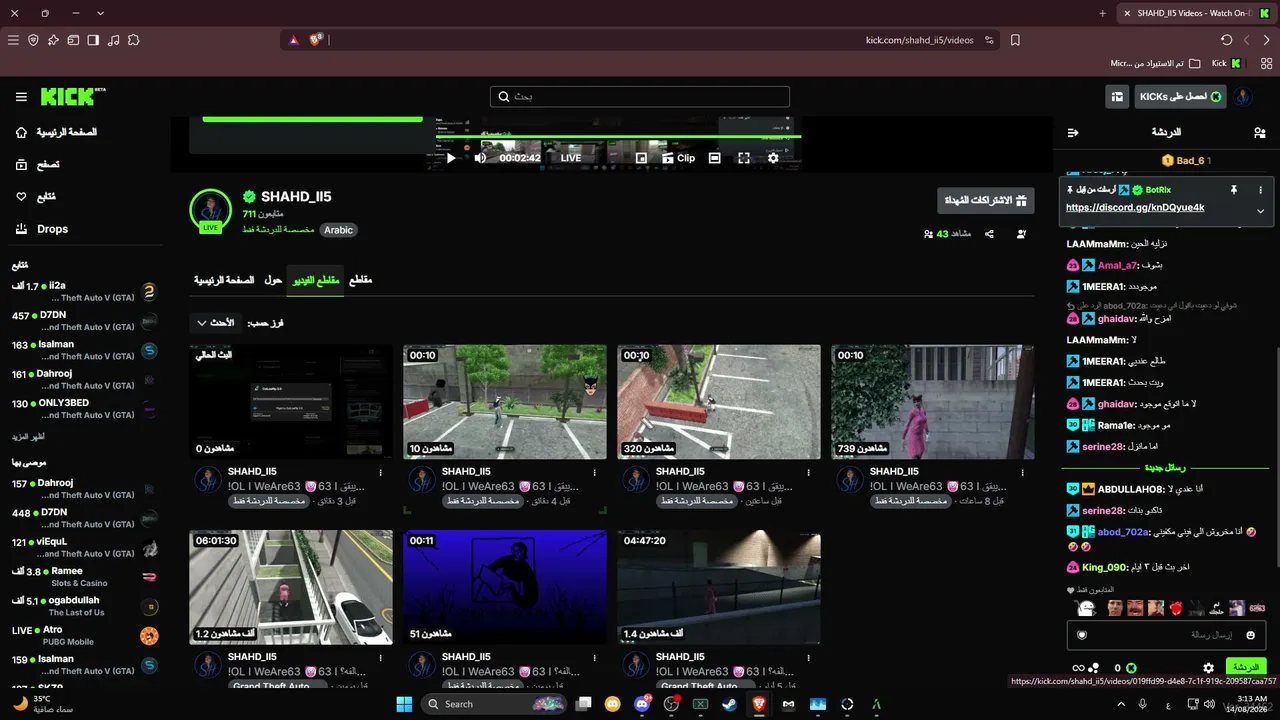Jump to LIVE in the video player
1280x720 pixels.
(x=570, y=158)
